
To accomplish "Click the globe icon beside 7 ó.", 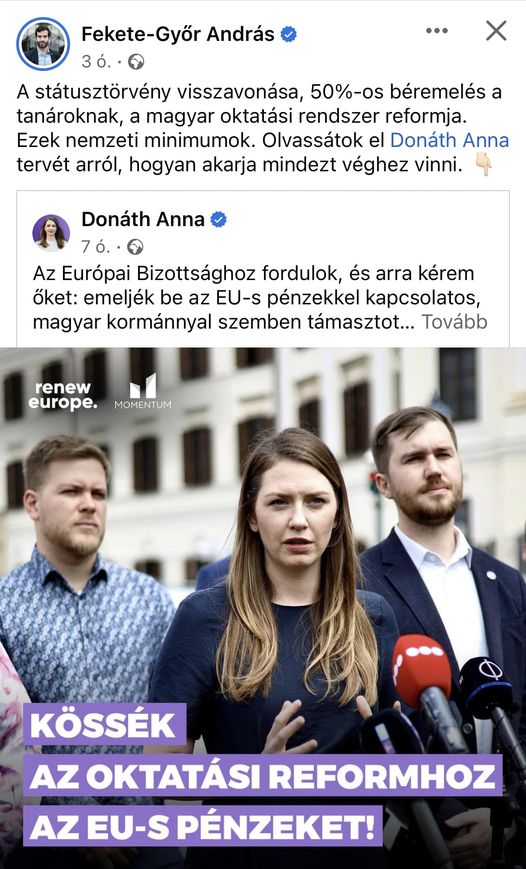I will pyautogui.click(x=135, y=247).
